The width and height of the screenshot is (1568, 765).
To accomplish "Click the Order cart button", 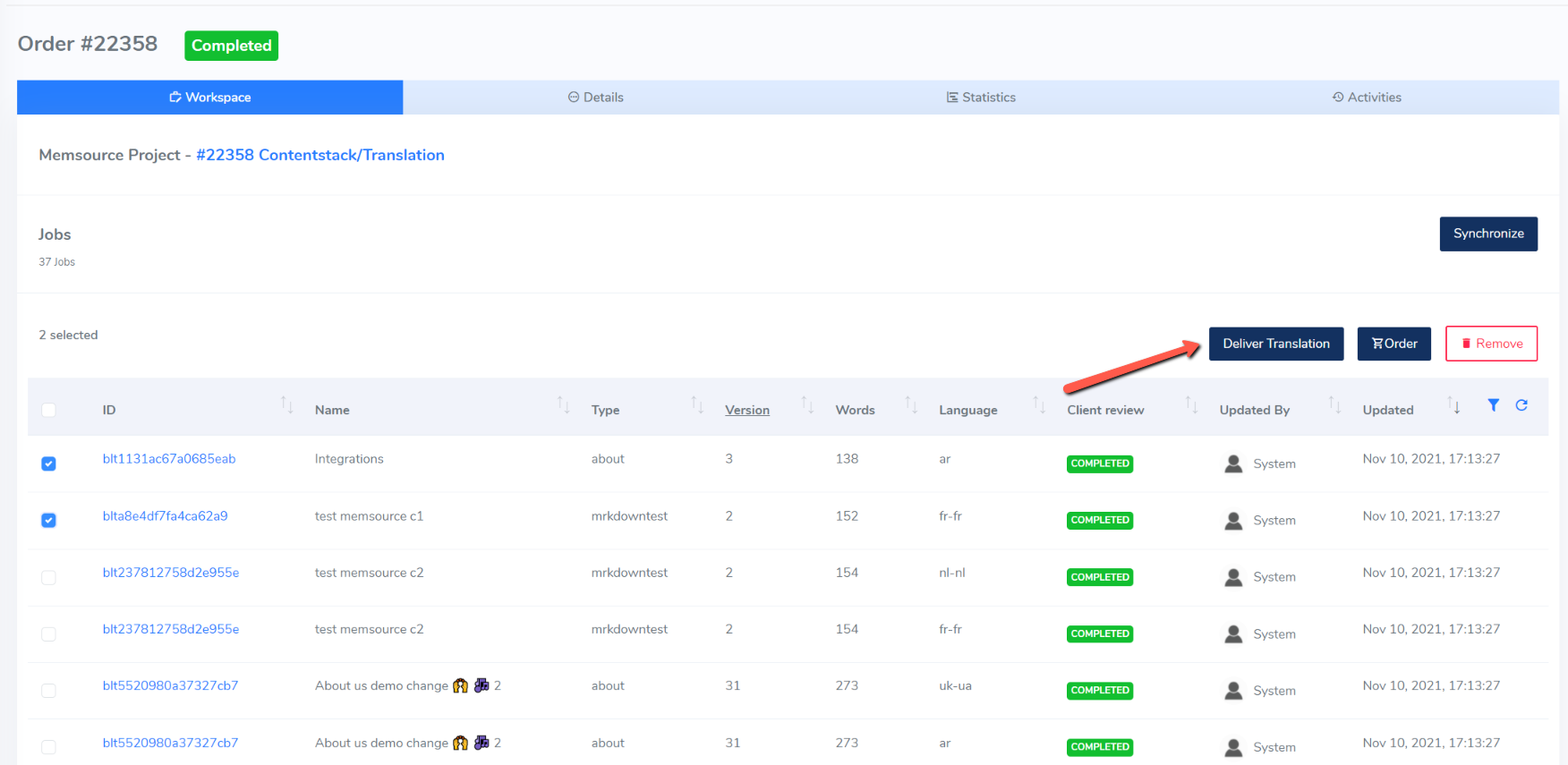I will pyautogui.click(x=1393, y=344).
